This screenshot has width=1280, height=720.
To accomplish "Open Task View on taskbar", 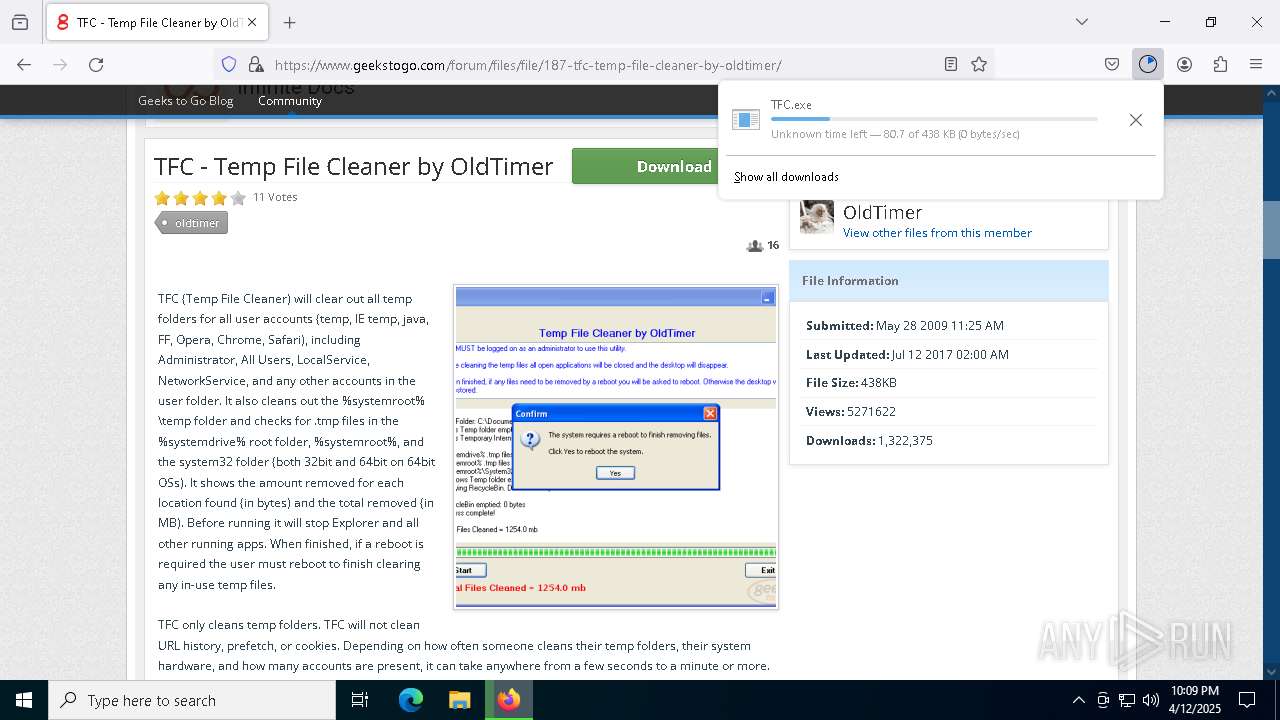I will [360, 700].
